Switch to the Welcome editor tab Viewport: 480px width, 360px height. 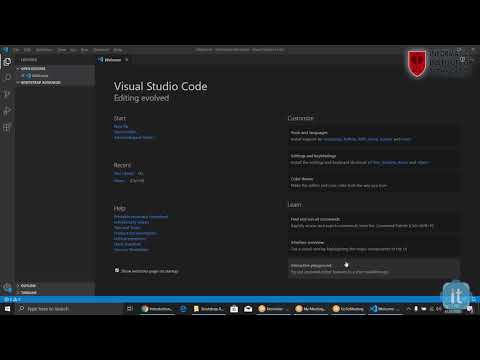point(112,60)
